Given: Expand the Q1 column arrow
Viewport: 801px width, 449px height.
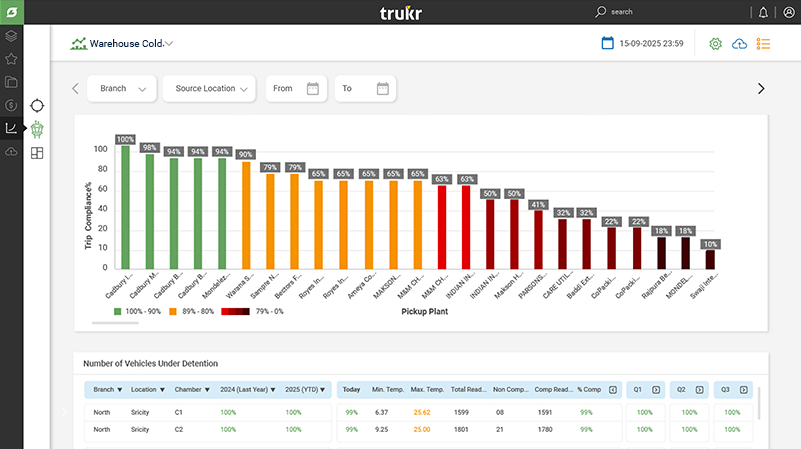Looking at the screenshot, I should pyautogui.click(x=656, y=389).
